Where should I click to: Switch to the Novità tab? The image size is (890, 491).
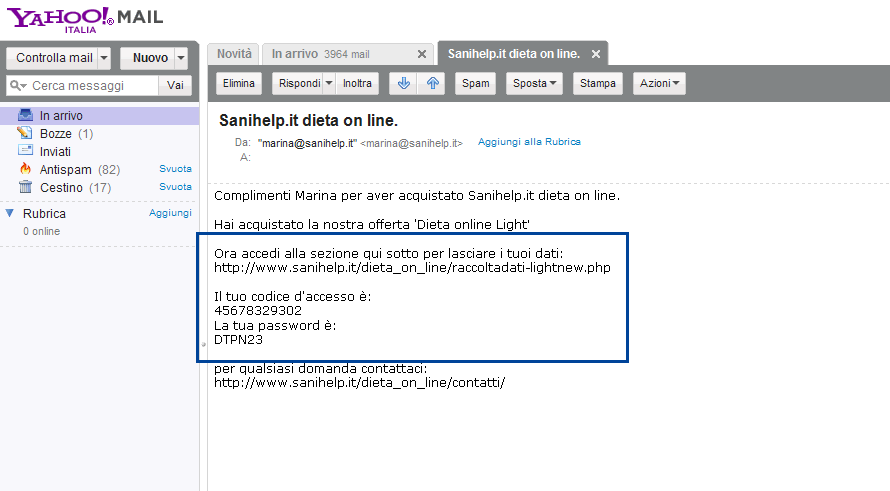pos(234,54)
